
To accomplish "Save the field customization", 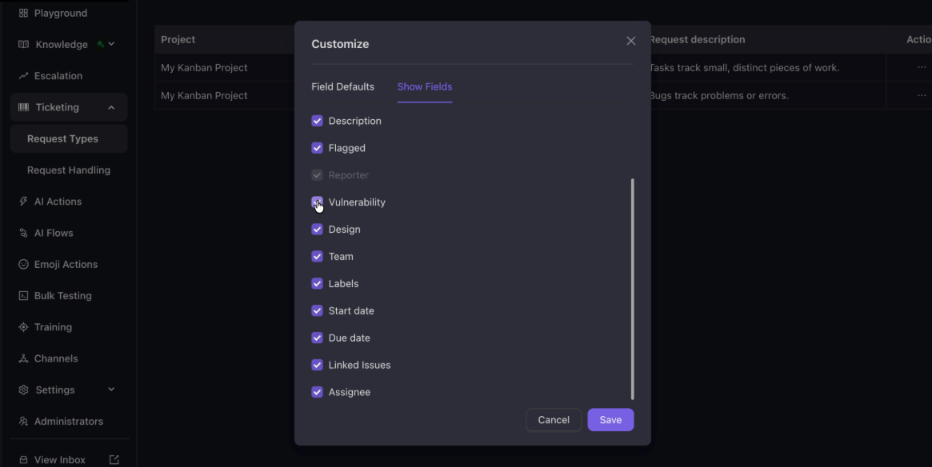I will [610, 420].
